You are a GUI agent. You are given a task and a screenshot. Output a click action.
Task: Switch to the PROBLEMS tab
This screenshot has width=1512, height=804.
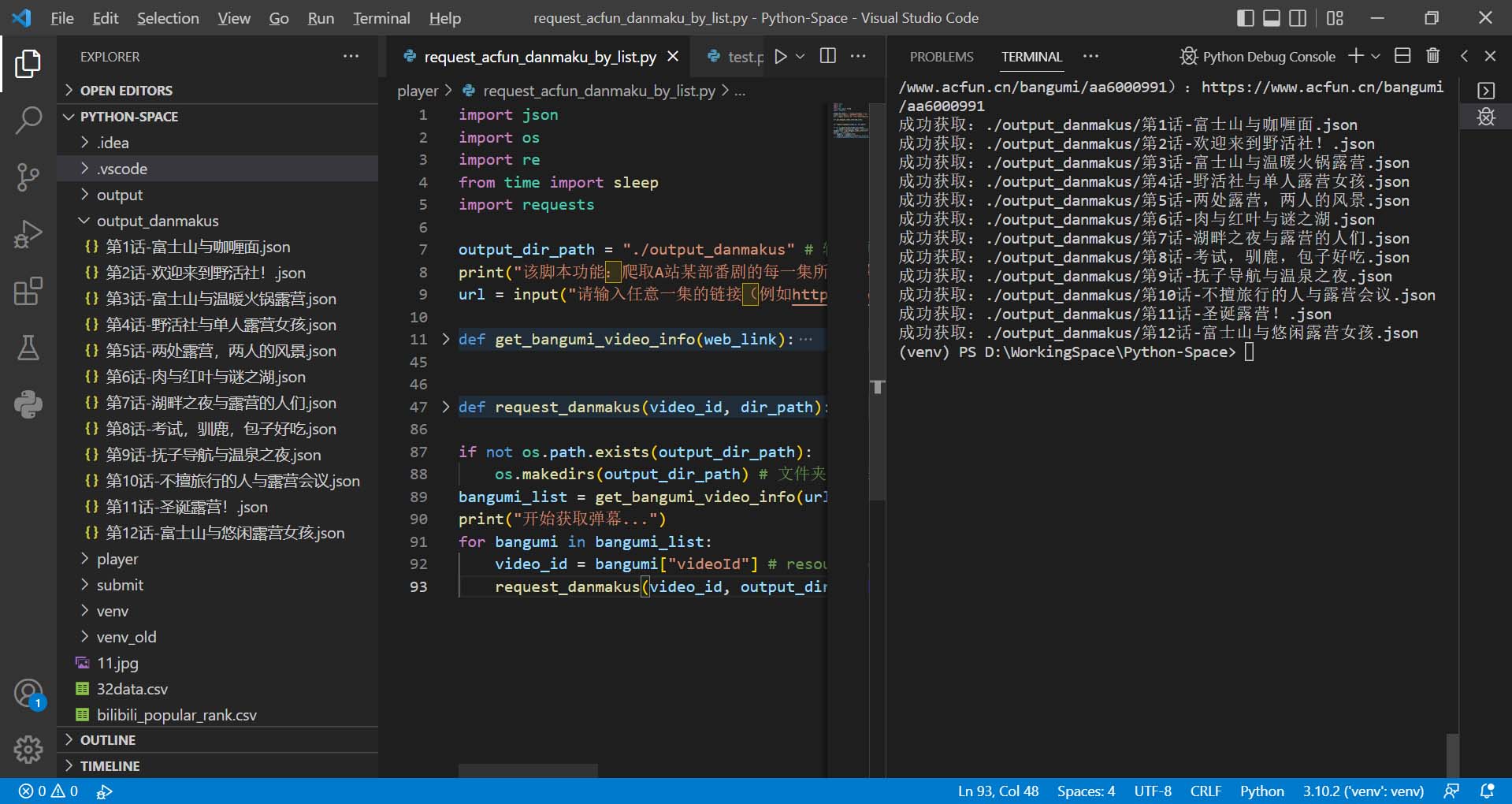click(x=942, y=57)
